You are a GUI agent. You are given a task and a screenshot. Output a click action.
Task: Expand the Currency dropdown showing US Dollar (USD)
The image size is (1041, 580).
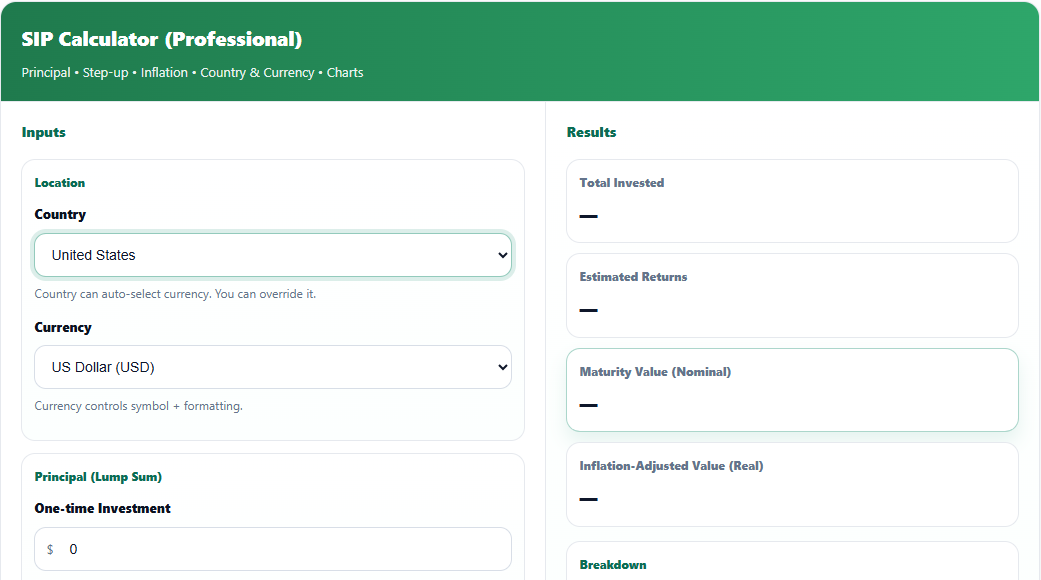coord(272,367)
